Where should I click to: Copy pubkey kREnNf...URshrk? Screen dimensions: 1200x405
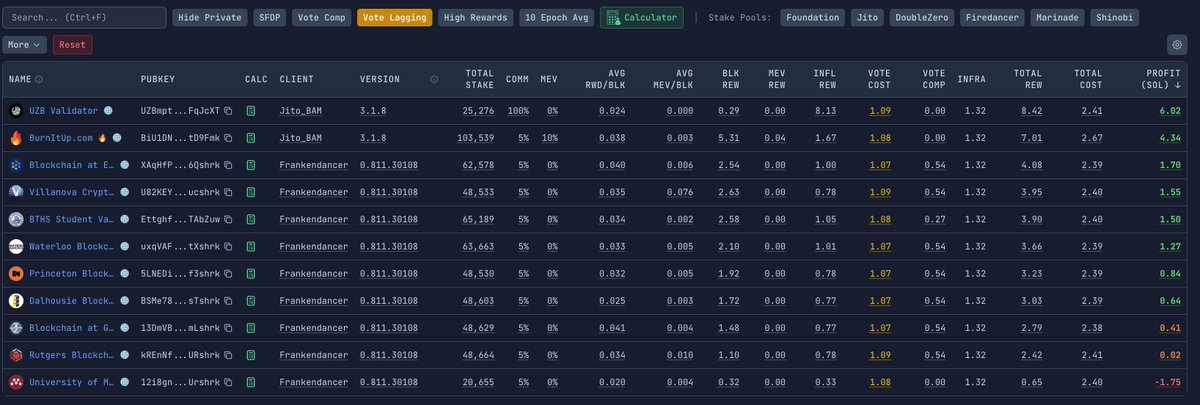228,354
